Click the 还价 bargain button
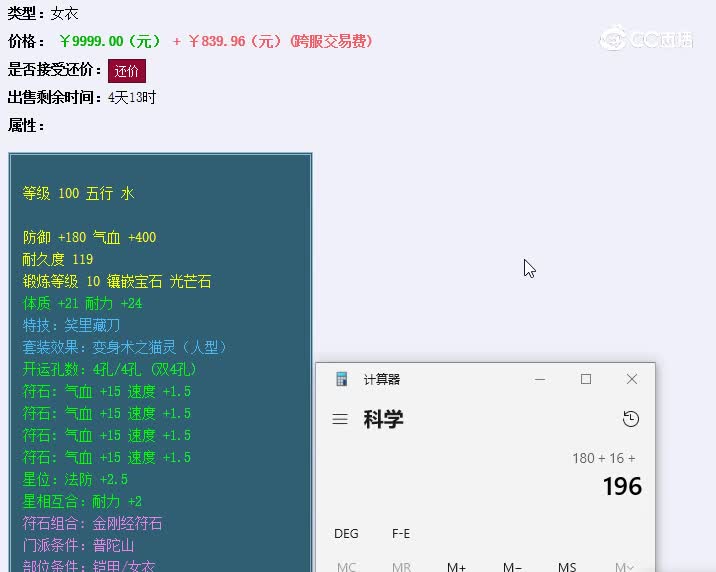 (127, 71)
